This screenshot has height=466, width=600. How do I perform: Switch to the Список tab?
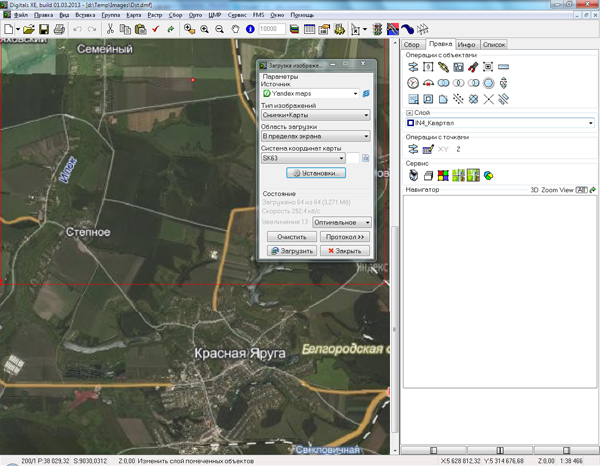click(494, 45)
